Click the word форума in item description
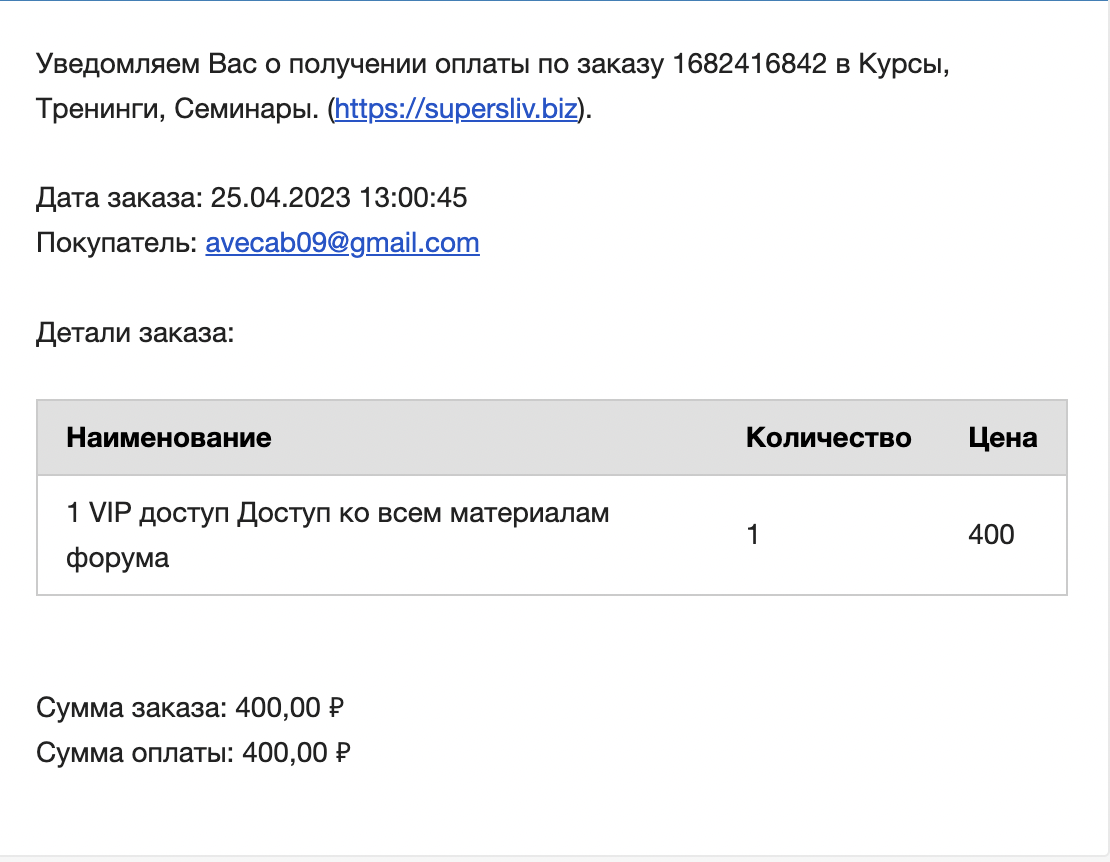The height and width of the screenshot is (862, 1110). [118, 558]
